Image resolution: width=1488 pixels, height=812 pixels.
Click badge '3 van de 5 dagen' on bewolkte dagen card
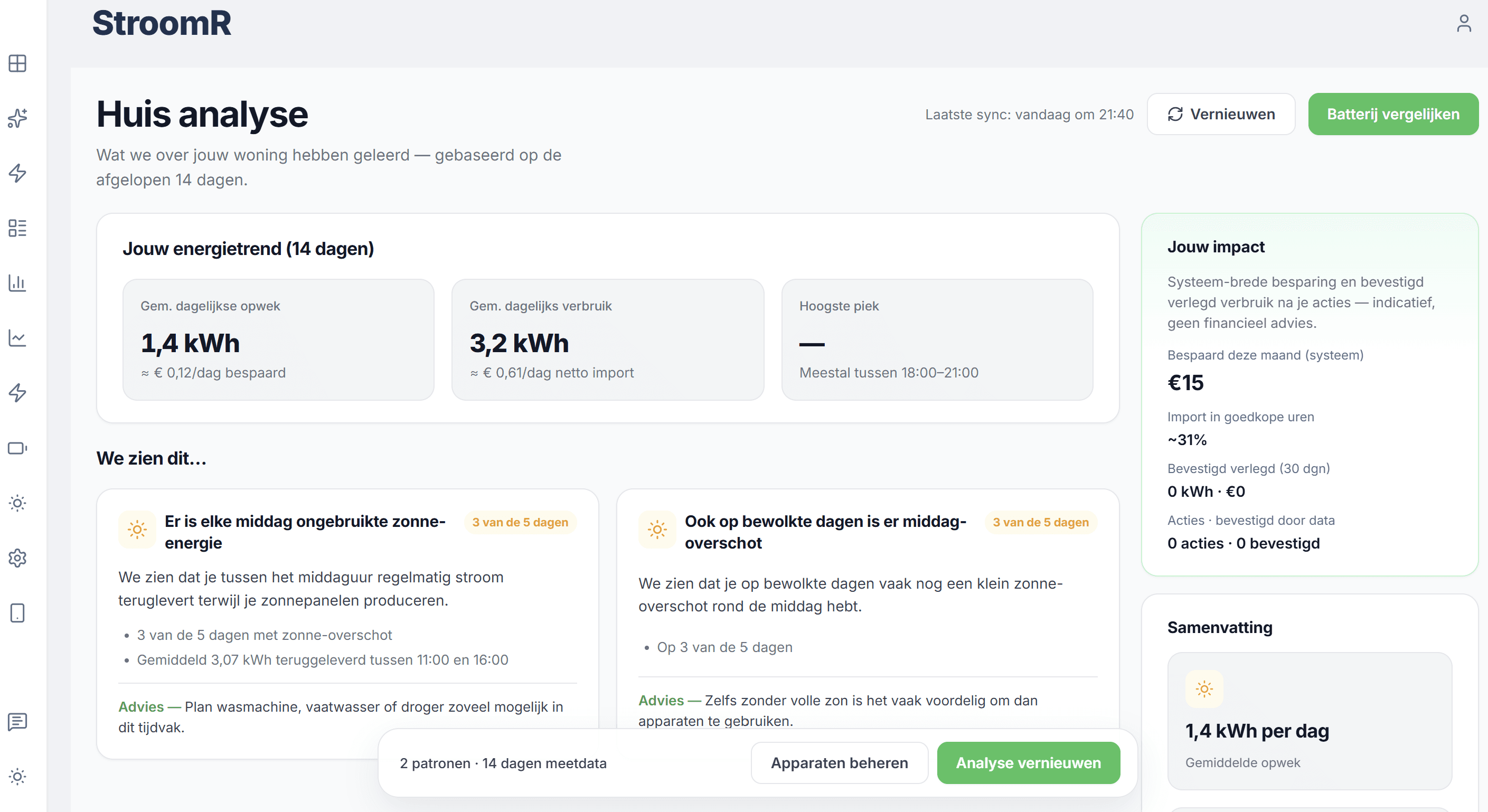(x=1040, y=522)
